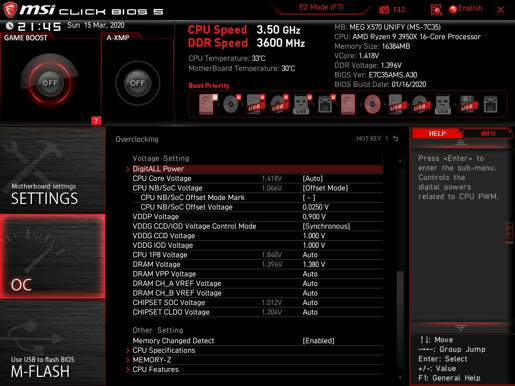
Task: Click the MSI dragon shield logo
Action: tap(10, 10)
